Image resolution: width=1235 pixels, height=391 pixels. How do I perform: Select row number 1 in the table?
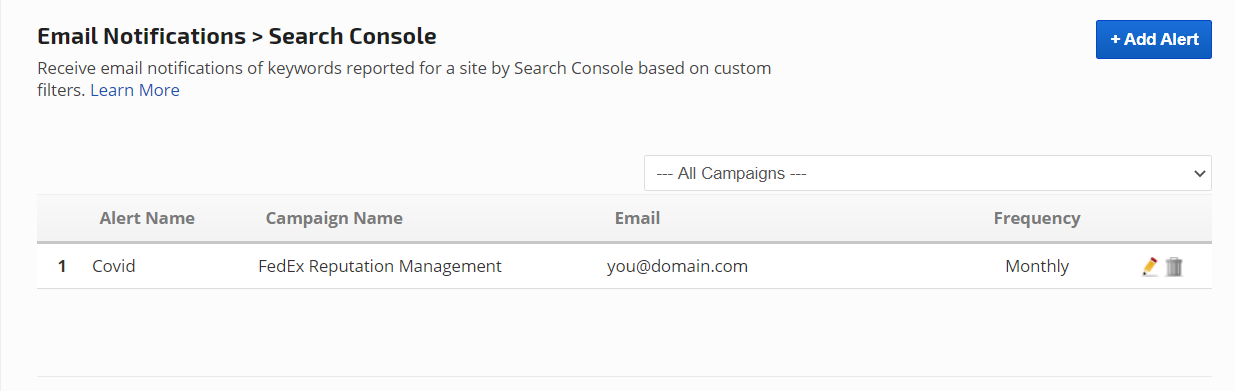coord(62,266)
